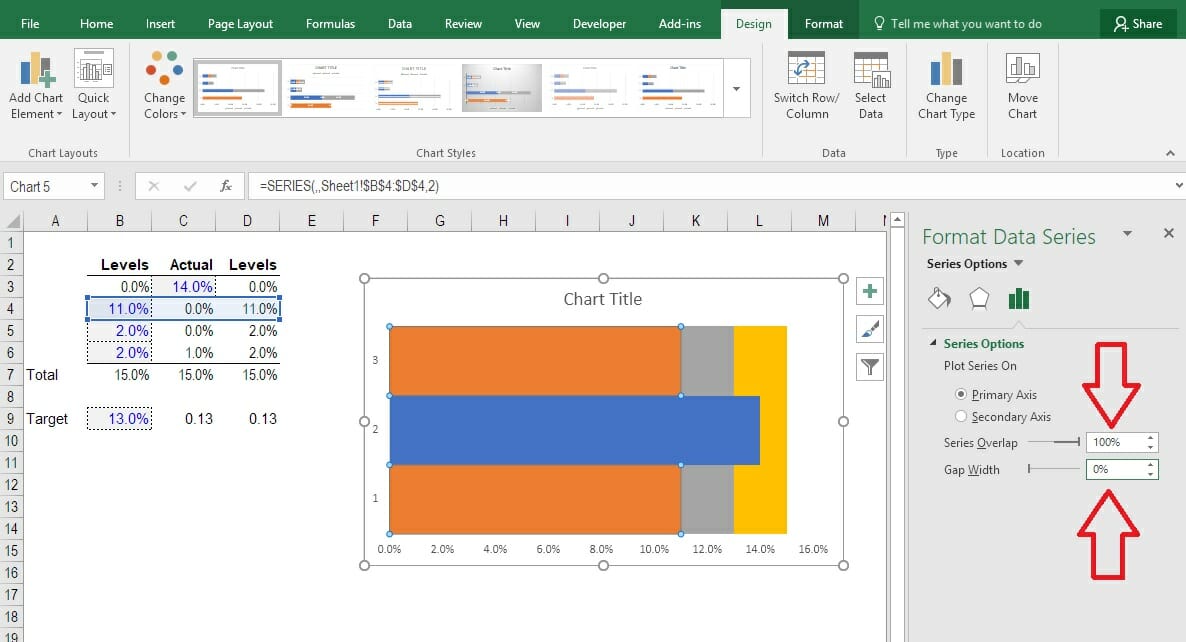This screenshot has width=1186, height=642.
Task: Click the Change Colors palette icon
Action: [x=164, y=69]
